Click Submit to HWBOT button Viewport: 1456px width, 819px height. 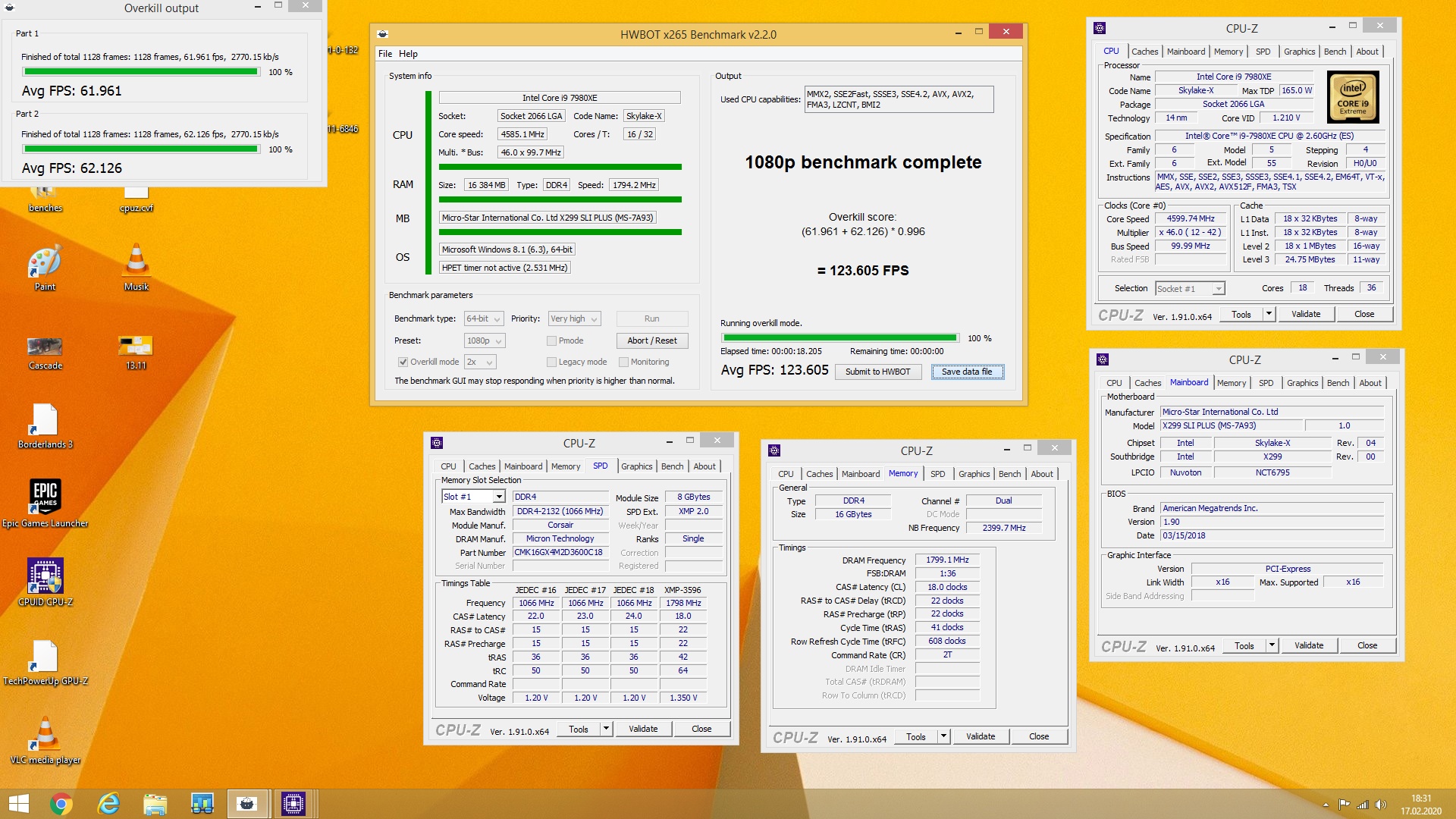[877, 372]
